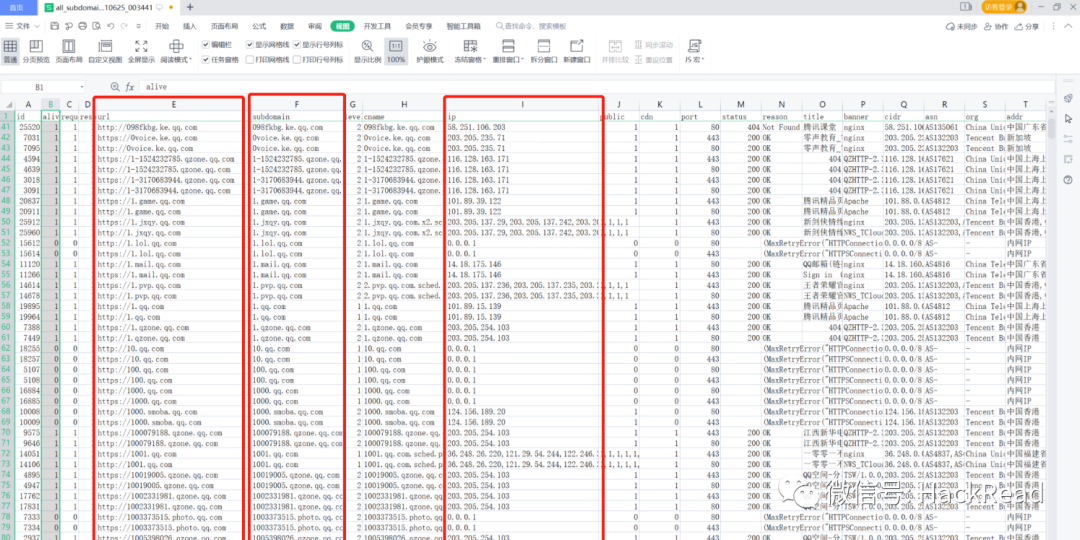The width and height of the screenshot is (1080, 540).
Task: Select column I header
Action: [x=523, y=105]
